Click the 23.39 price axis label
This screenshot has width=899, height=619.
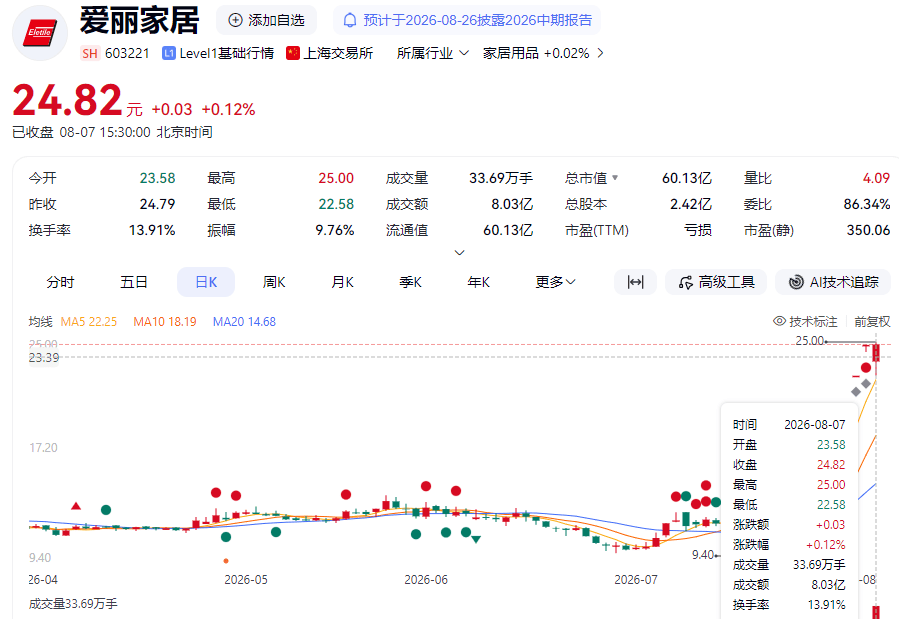point(44,358)
